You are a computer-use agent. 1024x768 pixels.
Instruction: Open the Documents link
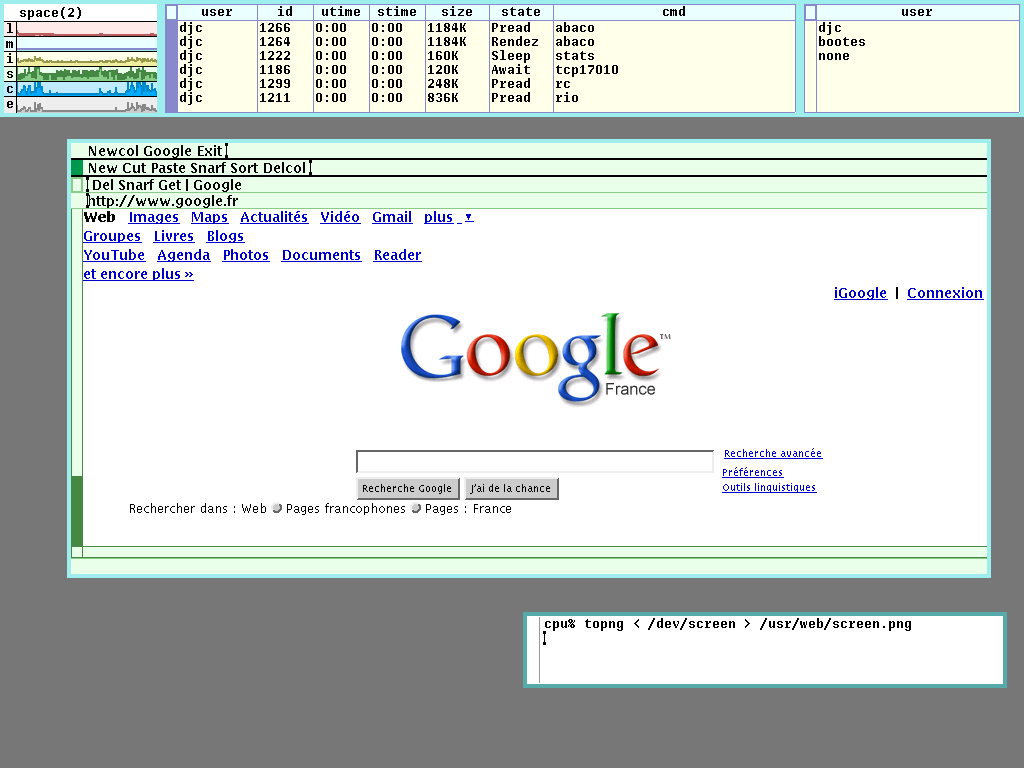click(x=321, y=255)
